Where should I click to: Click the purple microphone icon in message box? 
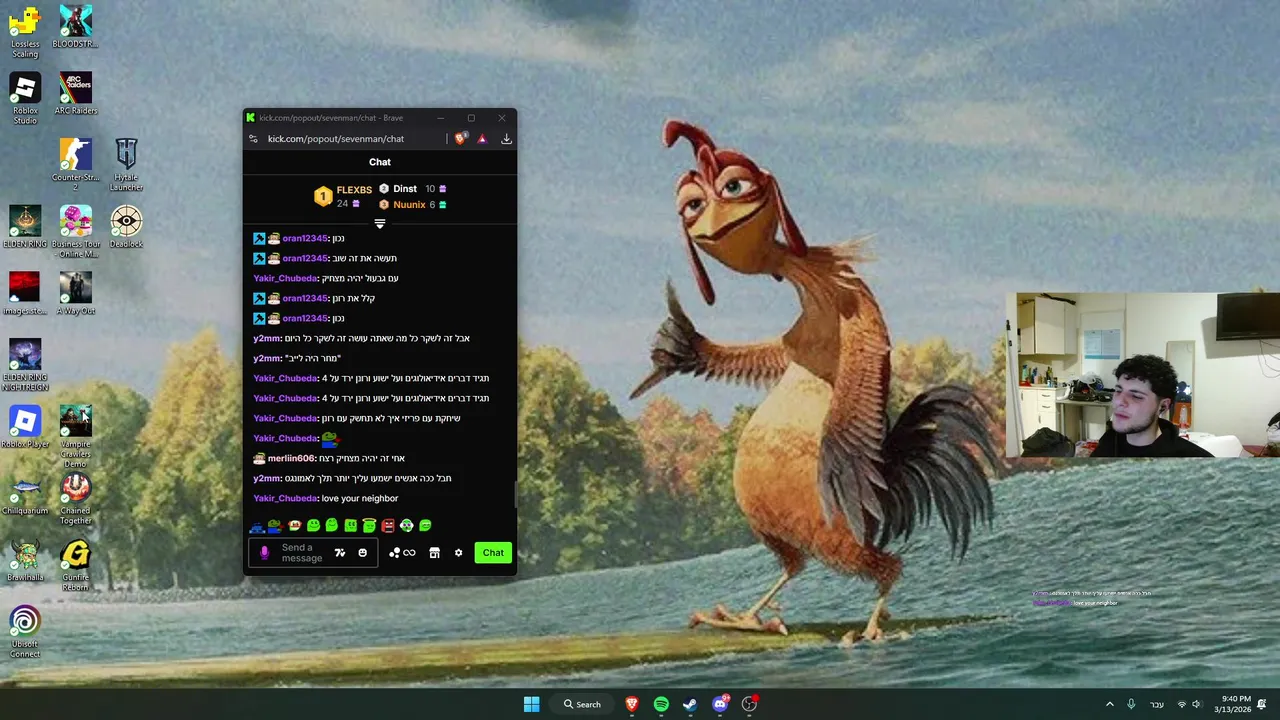click(264, 553)
